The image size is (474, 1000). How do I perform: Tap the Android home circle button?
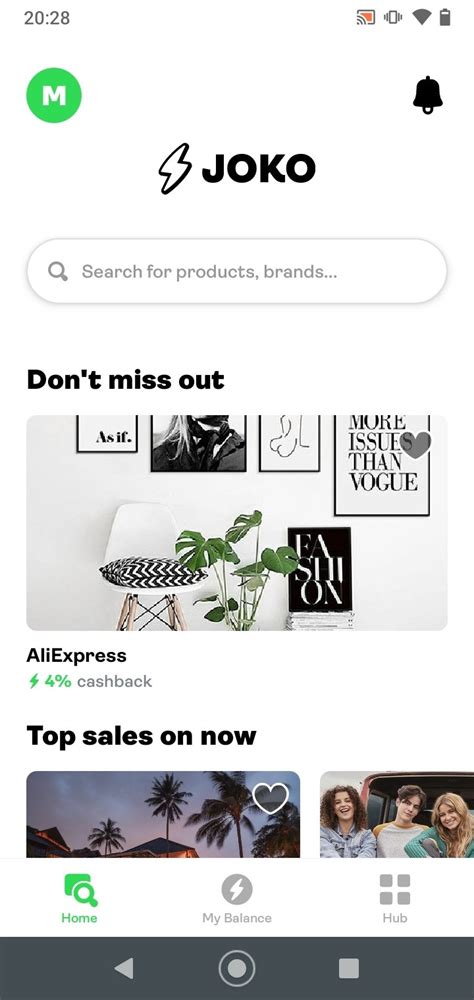coord(237,969)
